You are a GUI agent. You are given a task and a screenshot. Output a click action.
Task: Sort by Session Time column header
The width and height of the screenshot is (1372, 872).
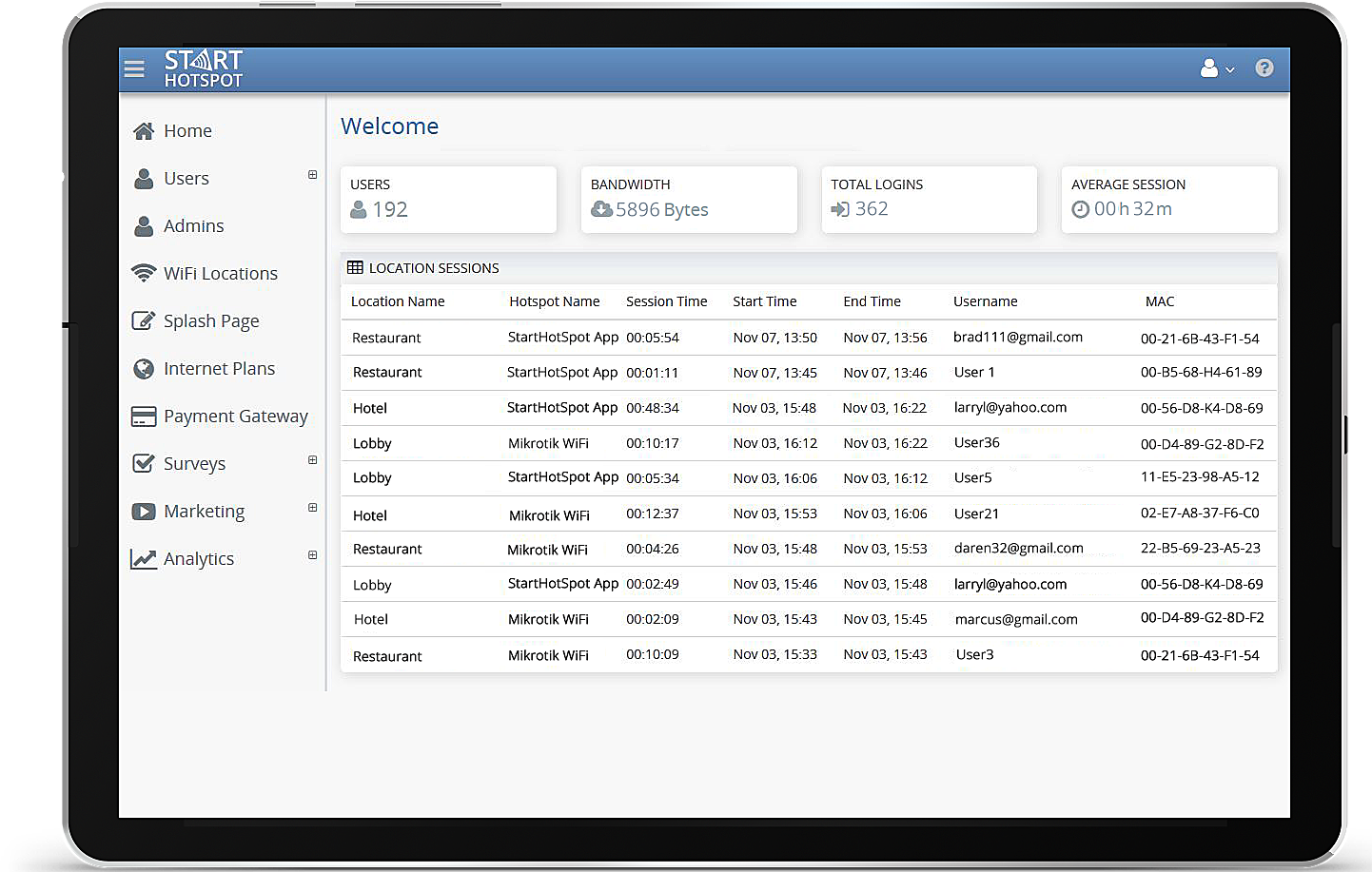click(667, 301)
